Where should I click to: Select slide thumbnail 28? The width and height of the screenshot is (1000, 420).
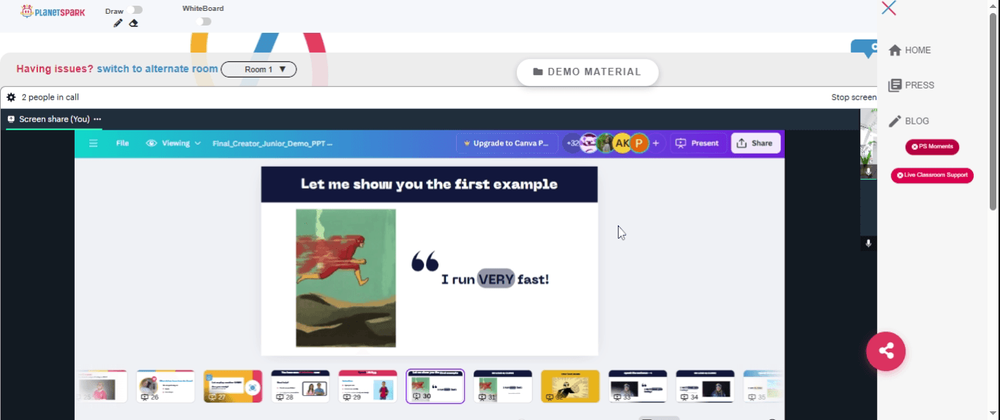[x=300, y=386]
